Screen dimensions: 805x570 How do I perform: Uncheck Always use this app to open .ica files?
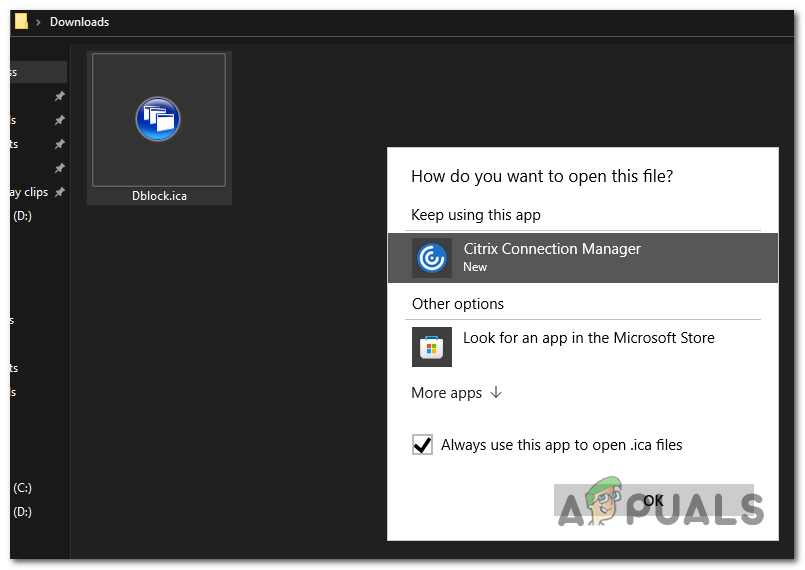coord(422,445)
